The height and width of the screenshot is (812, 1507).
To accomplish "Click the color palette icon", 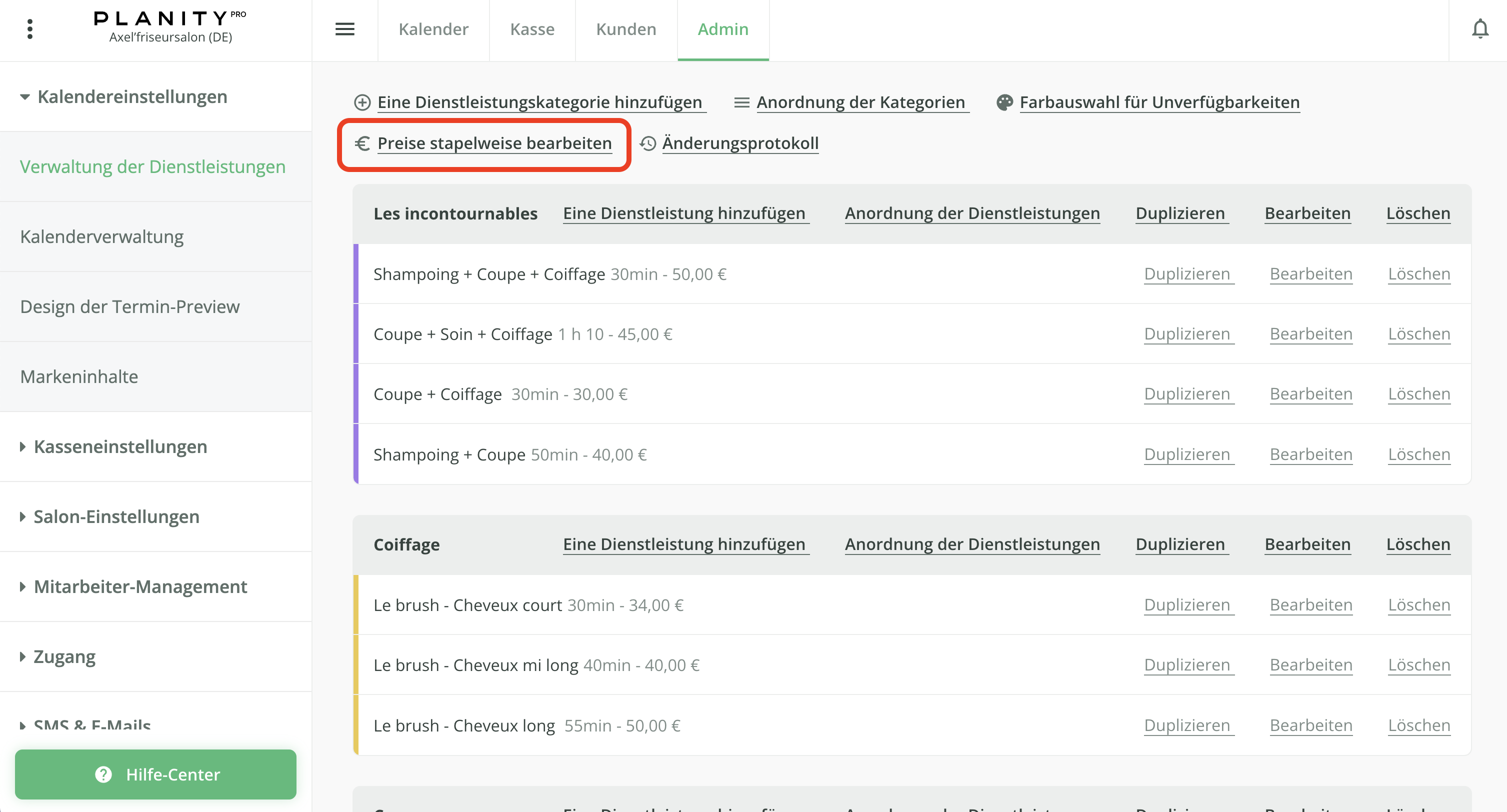I will (1004, 102).
